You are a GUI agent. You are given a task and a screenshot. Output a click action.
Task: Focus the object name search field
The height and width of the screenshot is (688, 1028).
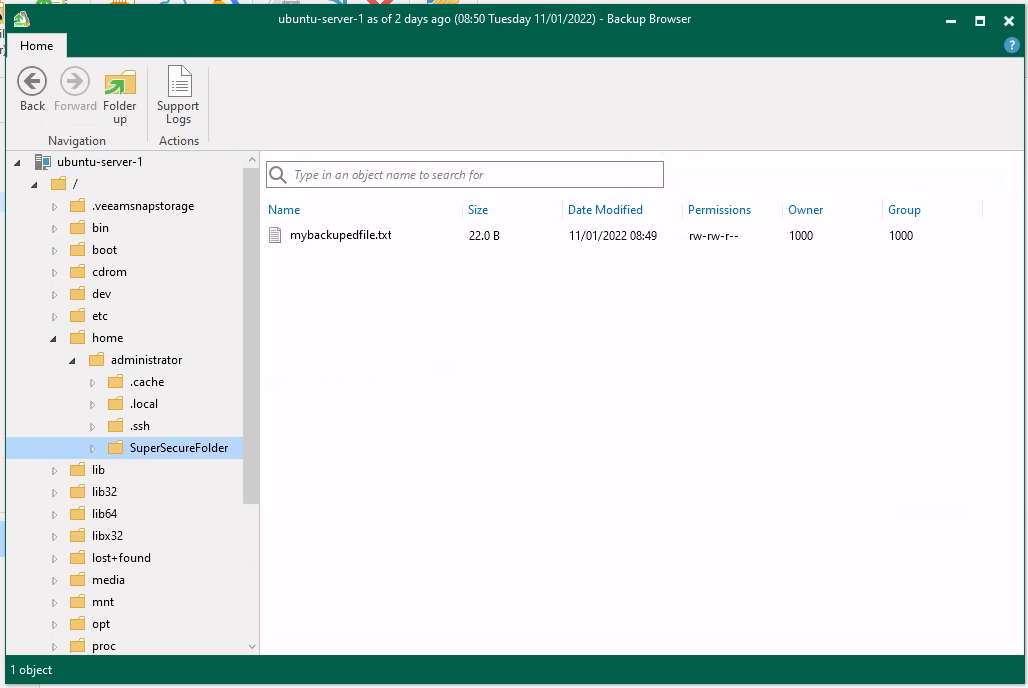tap(465, 174)
